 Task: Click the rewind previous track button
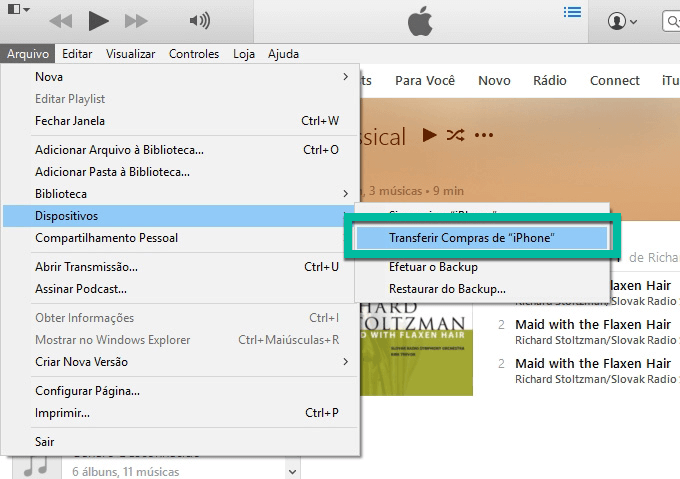point(61,21)
